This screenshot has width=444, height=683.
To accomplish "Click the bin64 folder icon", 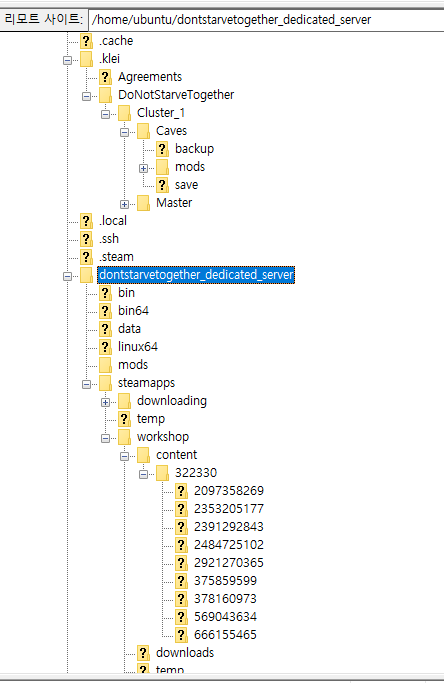I will click(105, 311).
